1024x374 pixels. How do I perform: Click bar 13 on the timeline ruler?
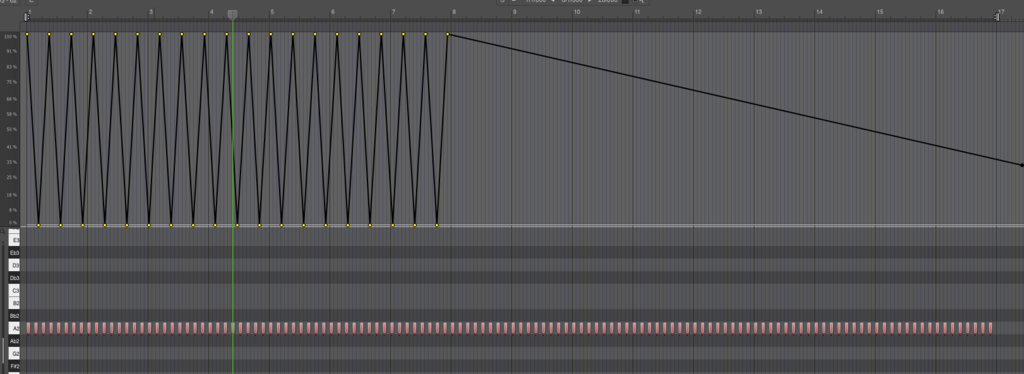[759, 12]
